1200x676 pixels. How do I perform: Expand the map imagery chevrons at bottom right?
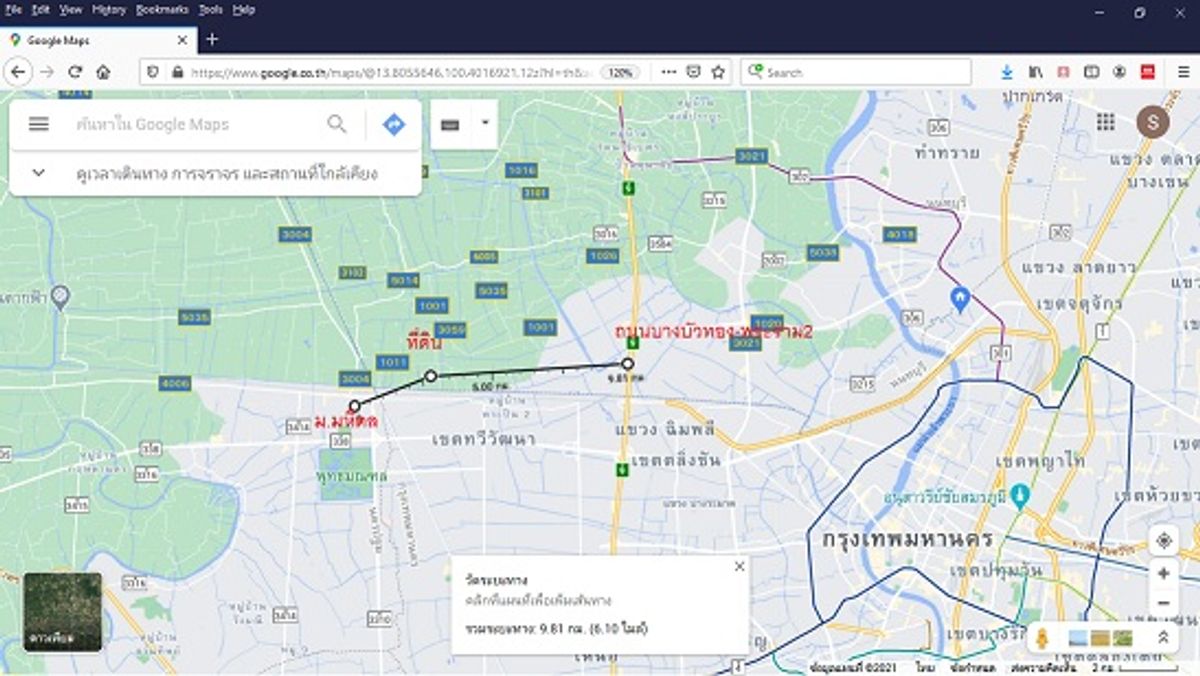(x=1163, y=637)
